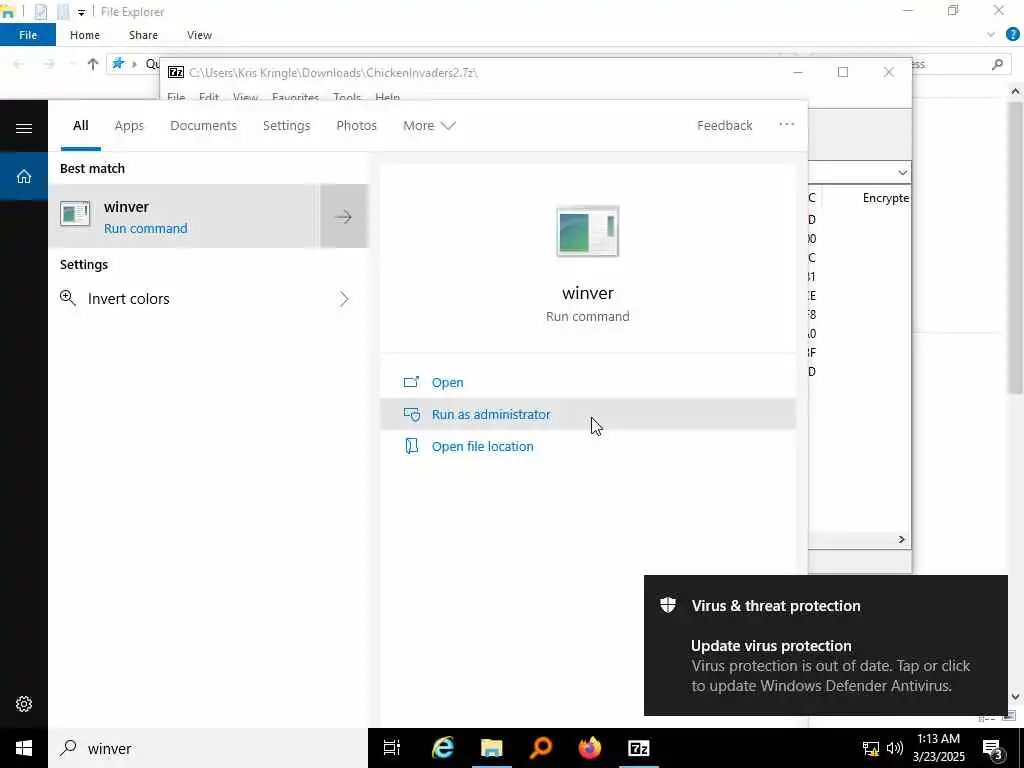Image resolution: width=1024 pixels, height=768 pixels.
Task: Open the More filter dropdown
Action: pos(429,125)
